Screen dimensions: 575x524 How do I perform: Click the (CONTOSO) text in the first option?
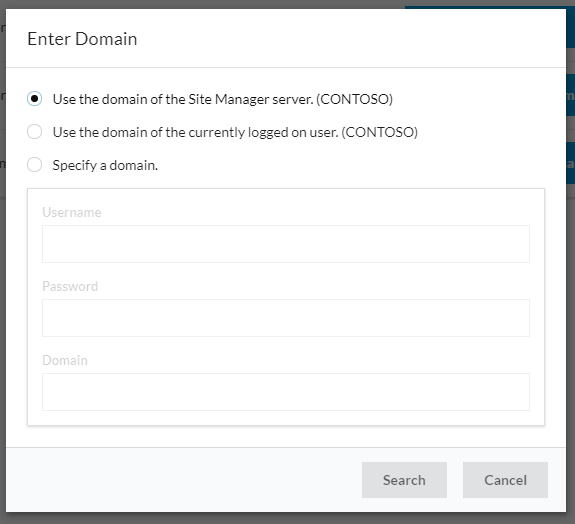pos(354,99)
